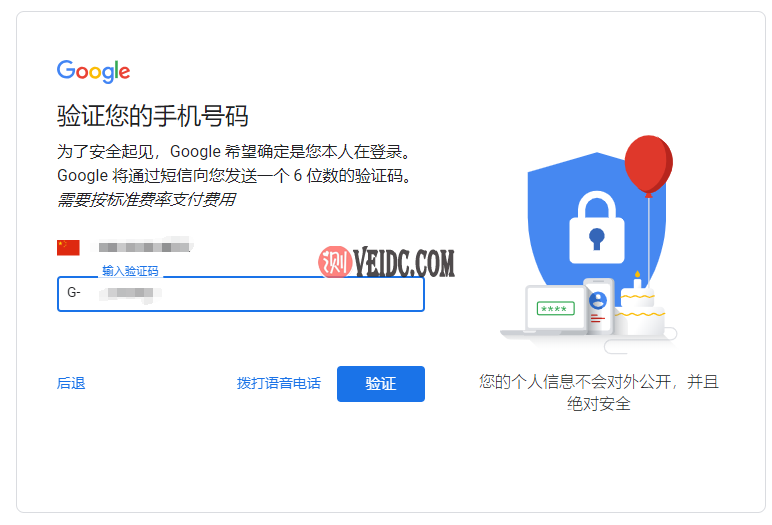Click the G- prefix in the code field

74,293
